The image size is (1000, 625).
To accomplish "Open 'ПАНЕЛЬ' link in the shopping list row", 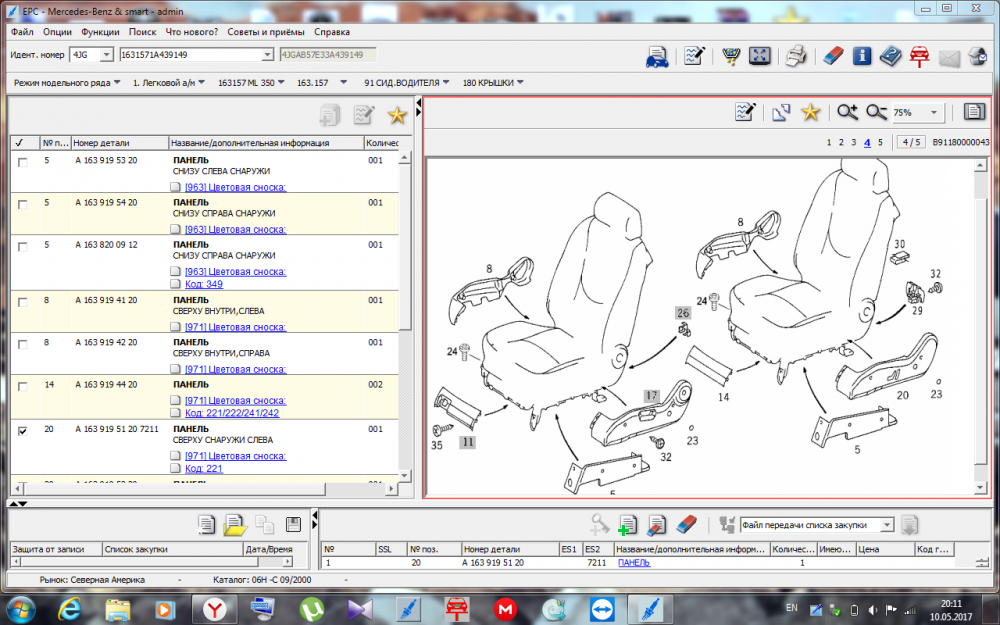I will pyautogui.click(x=632, y=563).
